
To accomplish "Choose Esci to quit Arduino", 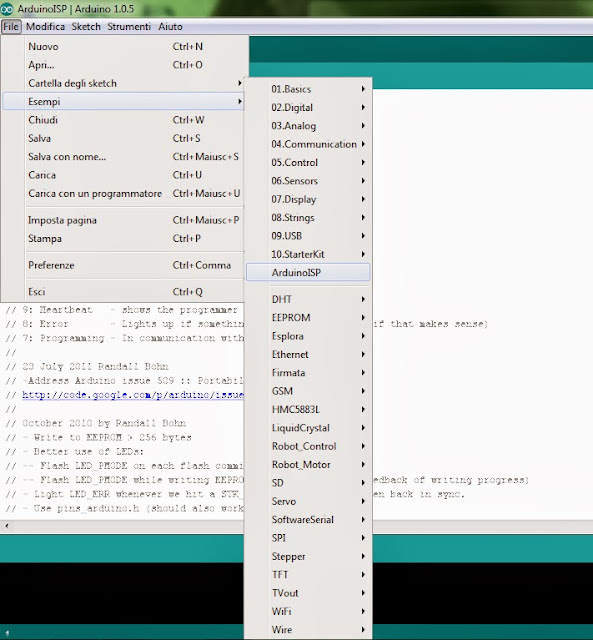I will point(123,292).
